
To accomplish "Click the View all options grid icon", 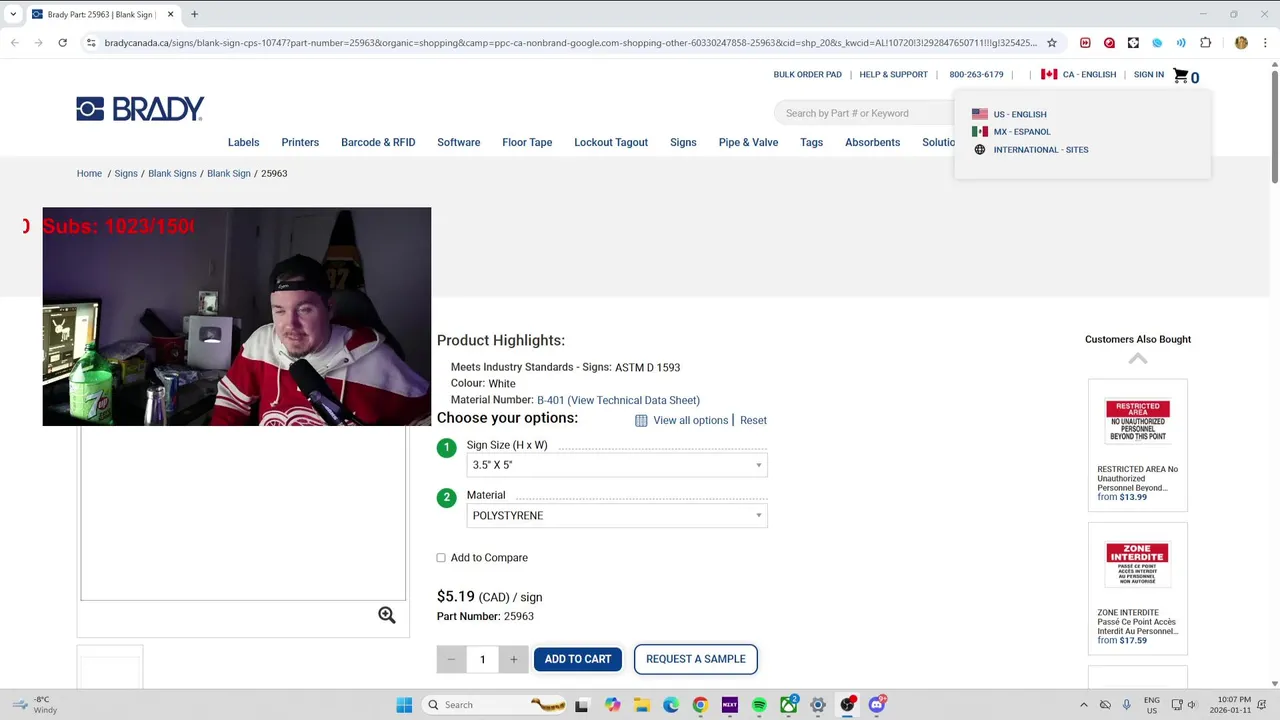I will [x=641, y=420].
